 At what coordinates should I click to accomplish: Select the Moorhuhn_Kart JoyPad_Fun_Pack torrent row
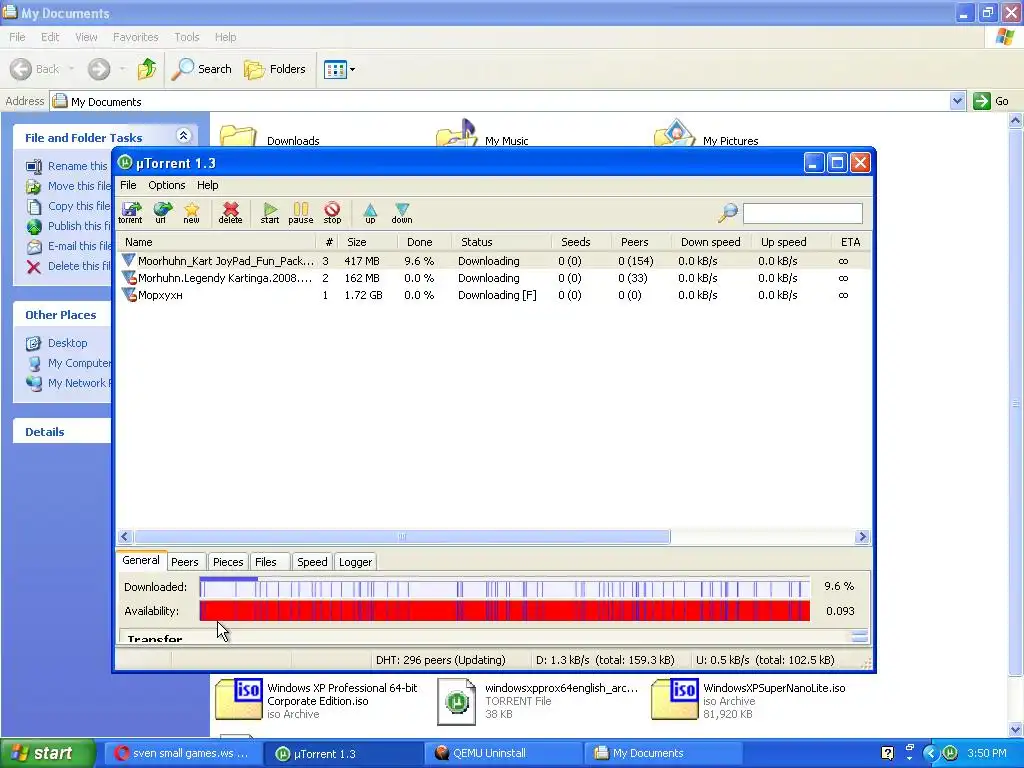coord(494,261)
